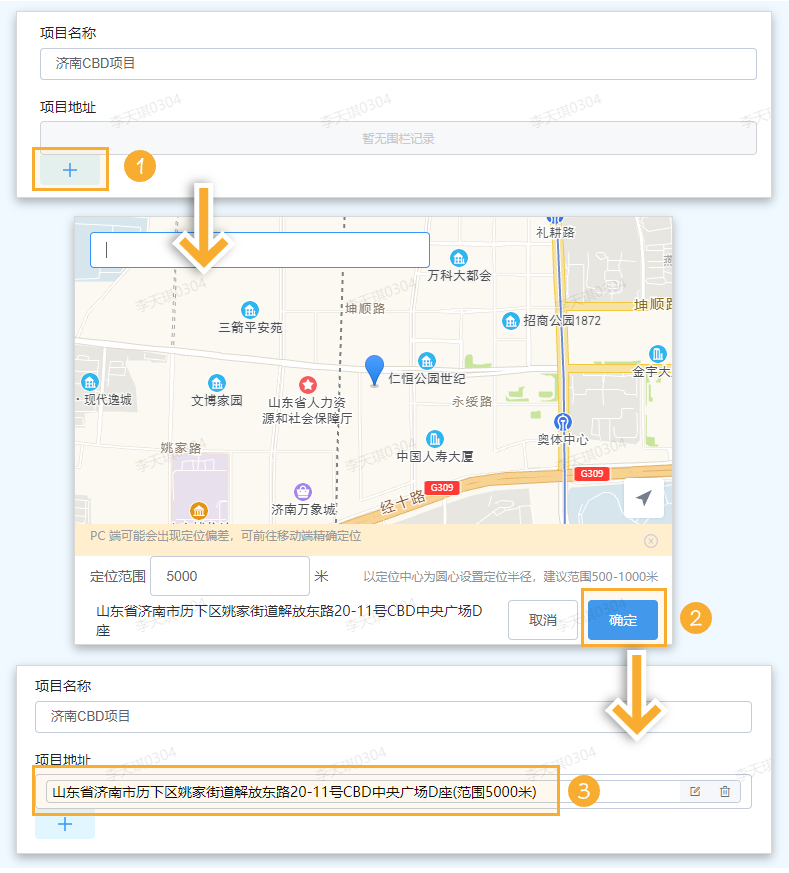This screenshot has width=789, height=873.
Task: Delete the saved address with the trash icon
Action: point(725,792)
